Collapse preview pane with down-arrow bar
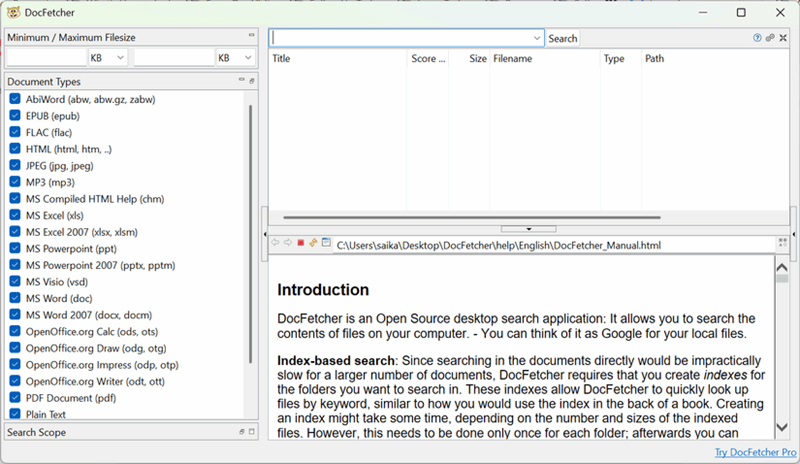 (x=529, y=229)
